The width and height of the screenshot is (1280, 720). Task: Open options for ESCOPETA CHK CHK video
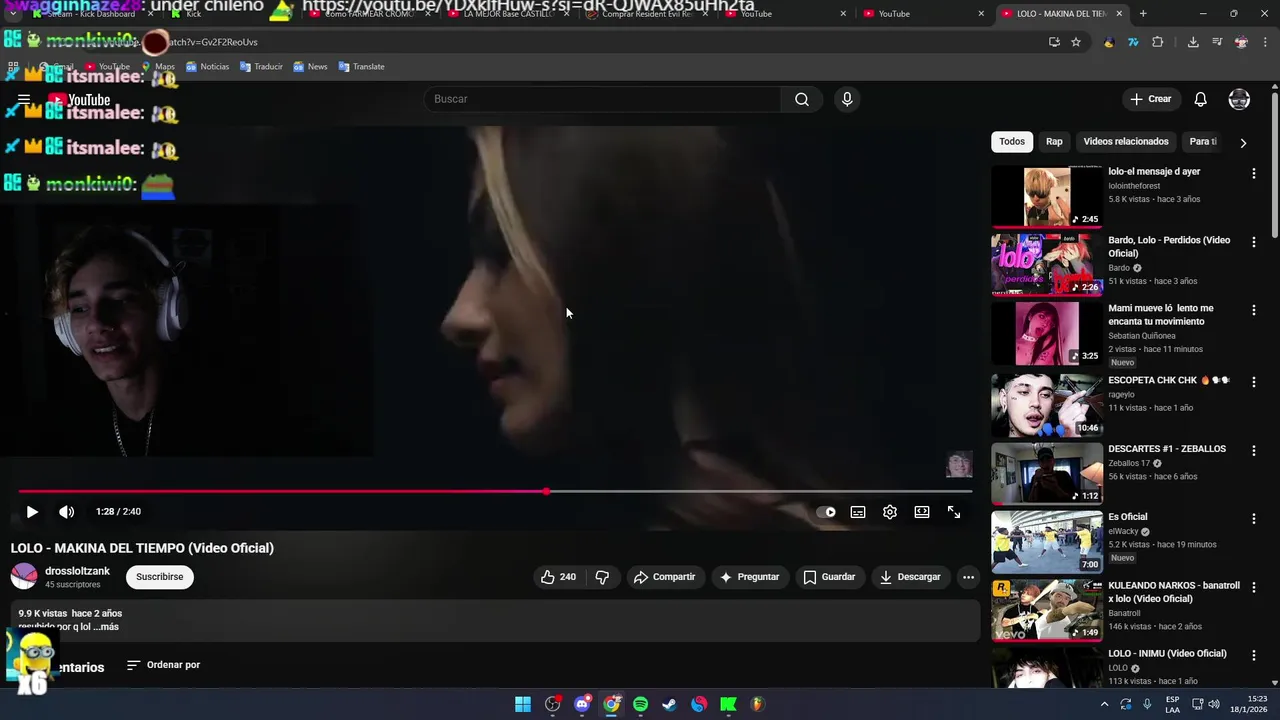point(1253,382)
